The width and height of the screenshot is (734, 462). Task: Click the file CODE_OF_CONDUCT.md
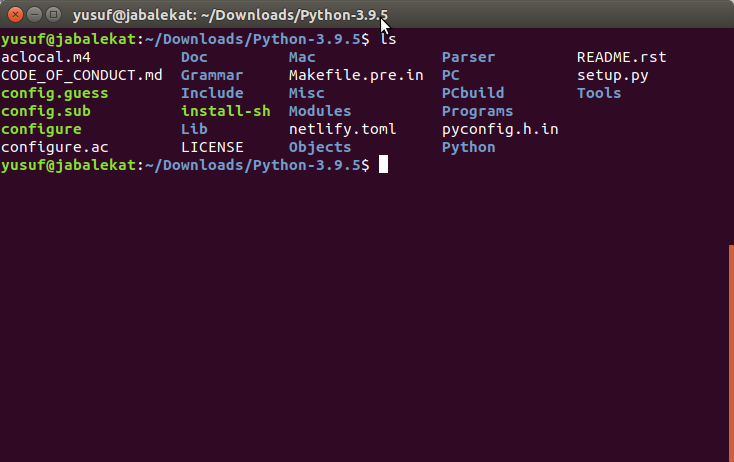(x=82, y=75)
